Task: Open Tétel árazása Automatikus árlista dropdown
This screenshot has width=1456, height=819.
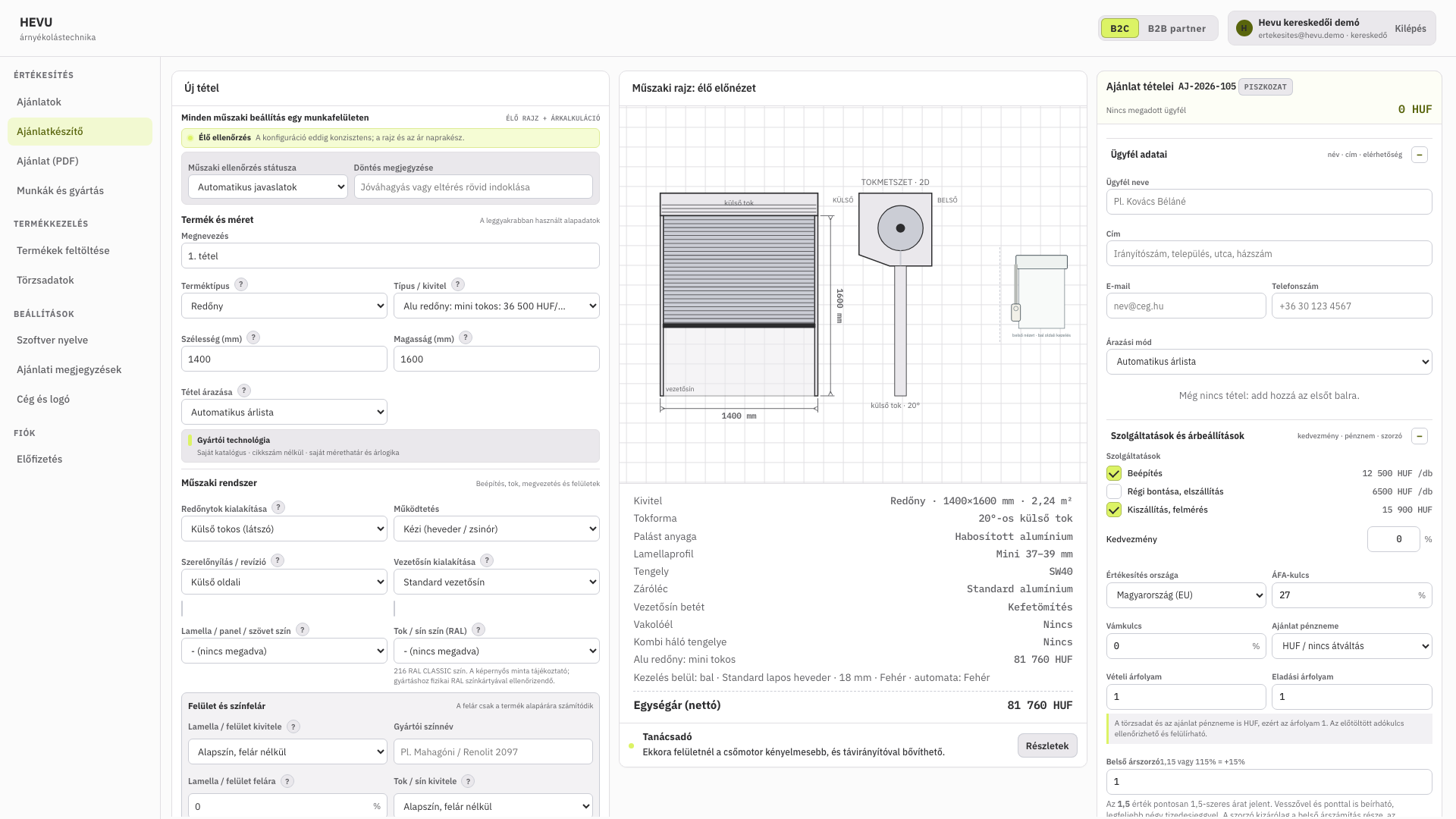Action: click(x=284, y=413)
